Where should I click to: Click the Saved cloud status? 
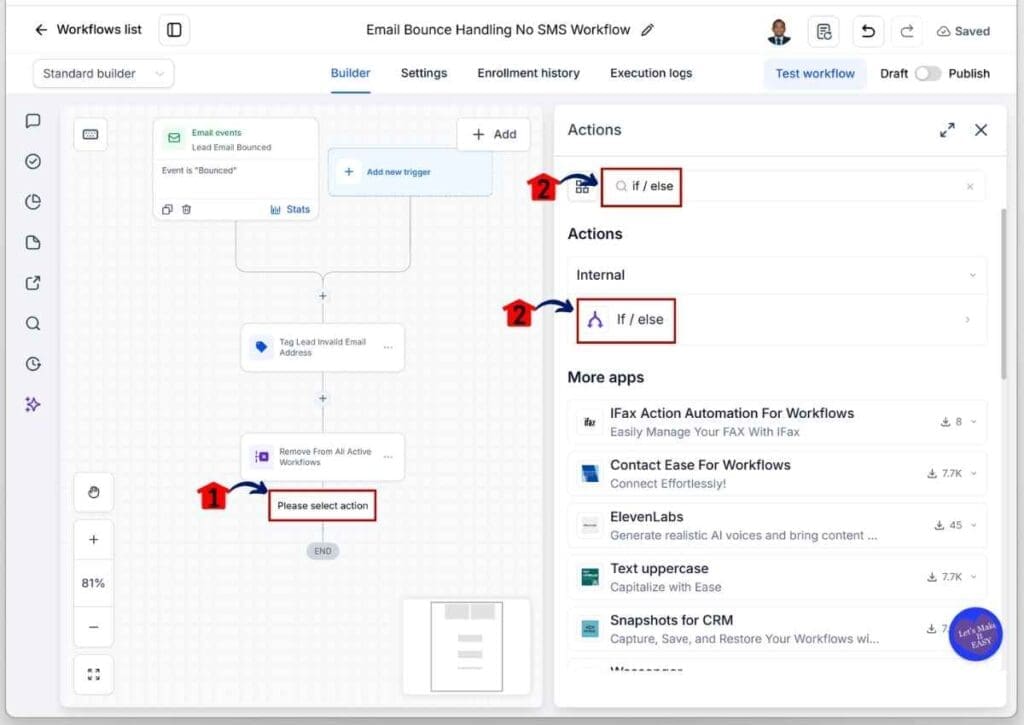click(x=963, y=31)
